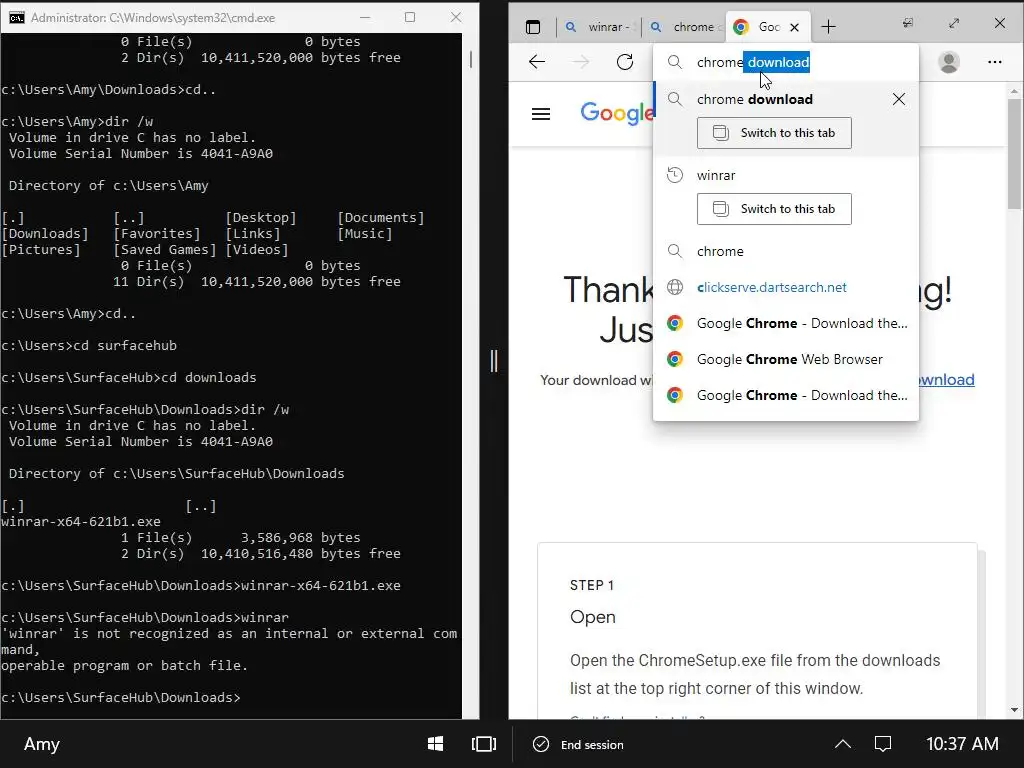Click the partially visible download link
This screenshot has width=1024, height=768.
[x=947, y=379]
